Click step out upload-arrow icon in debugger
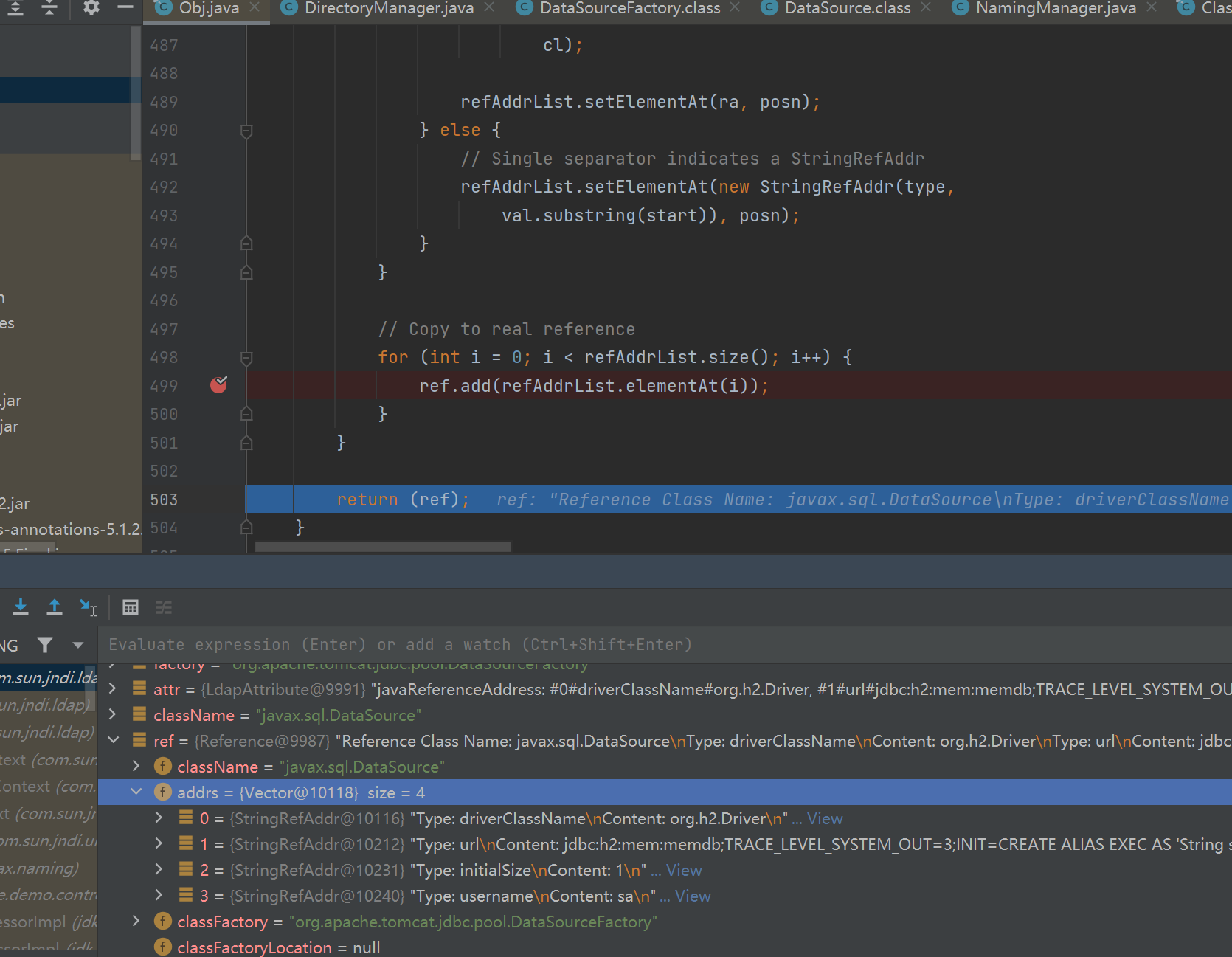 [x=55, y=607]
